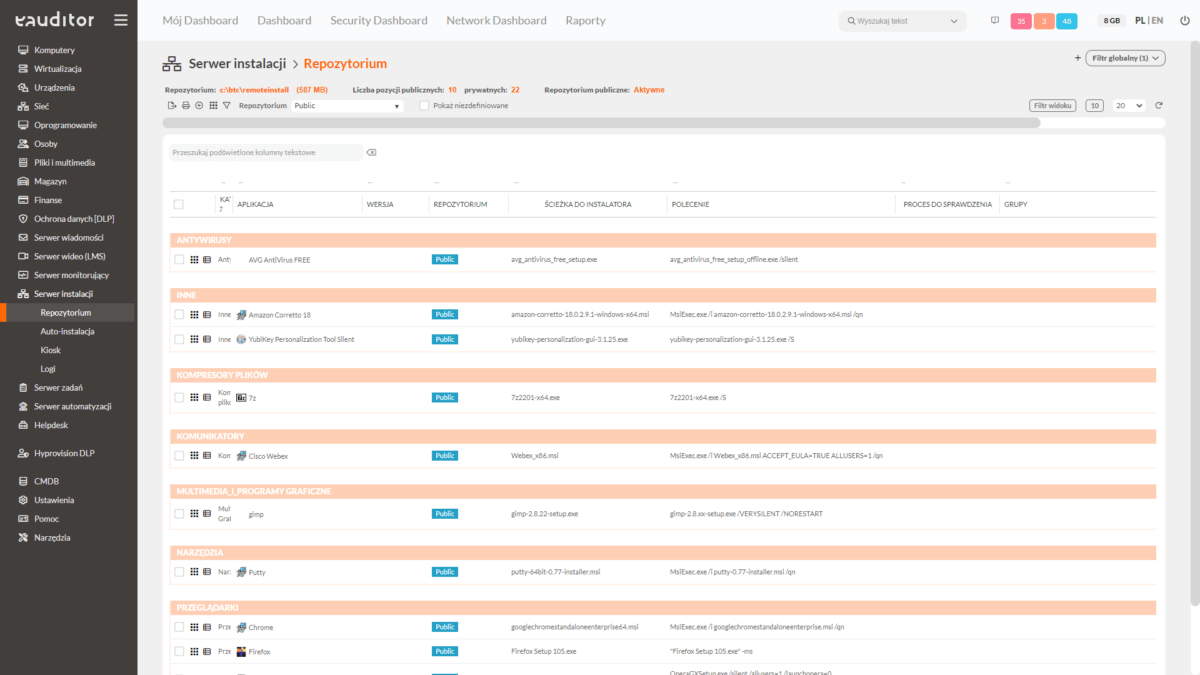Open Auto-instalacja in the sidebar
The height and width of the screenshot is (675, 1200).
[x=67, y=331]
